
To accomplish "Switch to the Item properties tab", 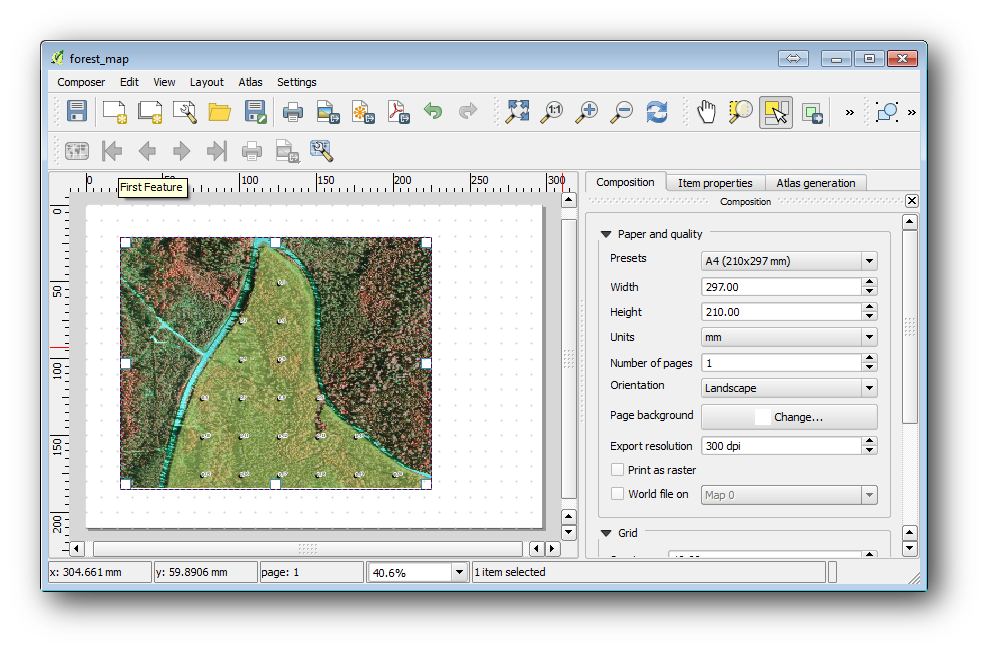I will (x=714, y=183).
